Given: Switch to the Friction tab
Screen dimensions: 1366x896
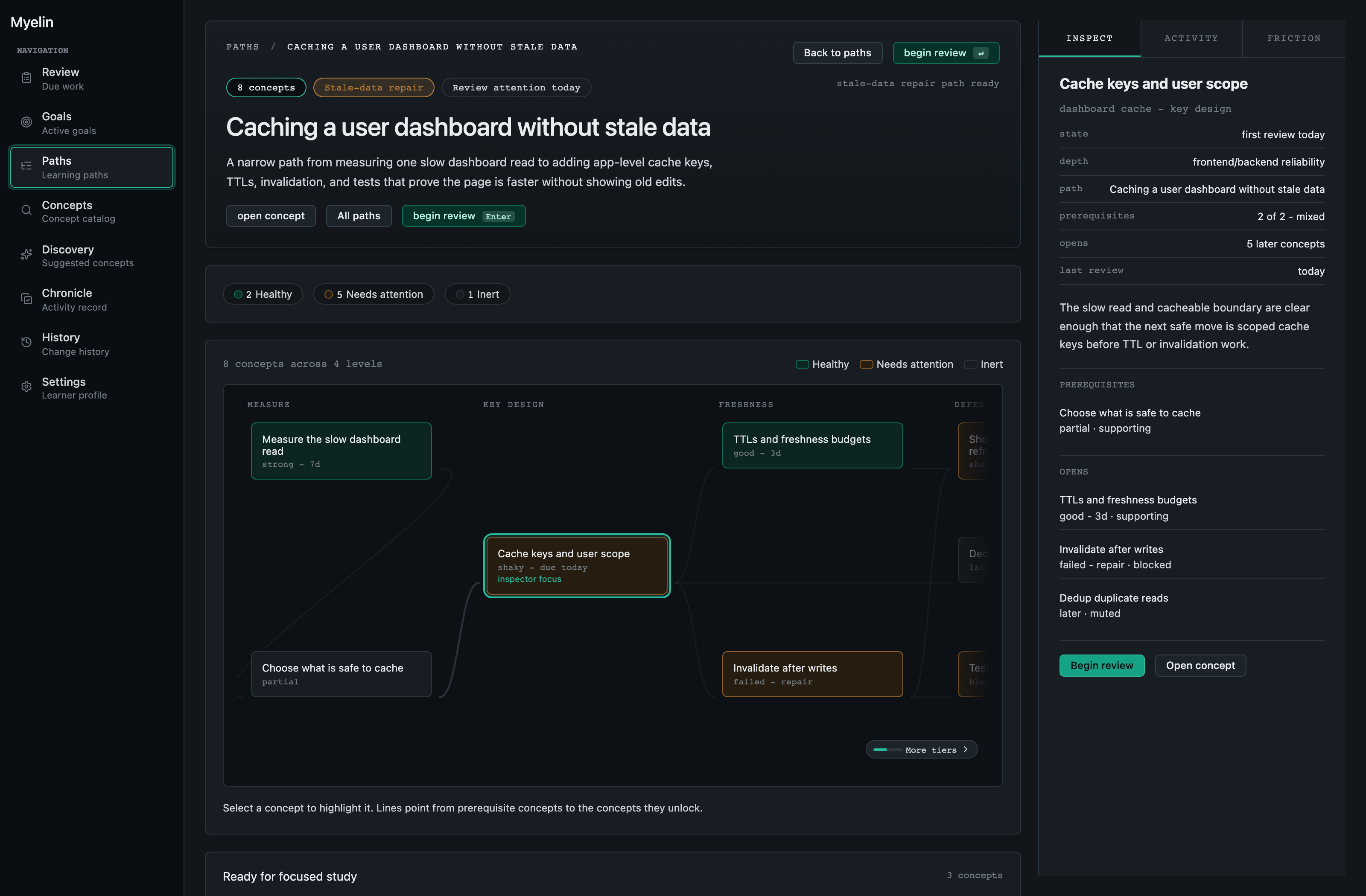Looking at the screenshot, I should point(1294,38).
